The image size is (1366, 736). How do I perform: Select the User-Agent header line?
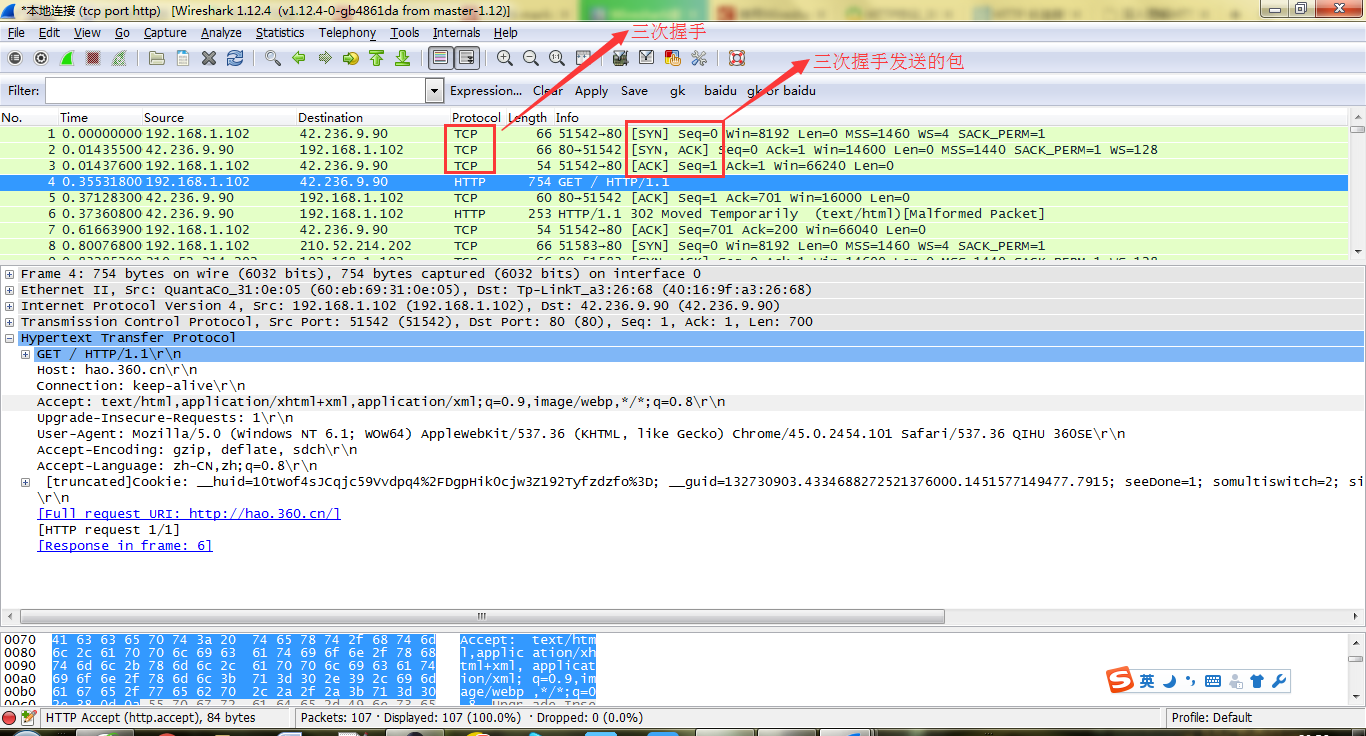point(581,434)
